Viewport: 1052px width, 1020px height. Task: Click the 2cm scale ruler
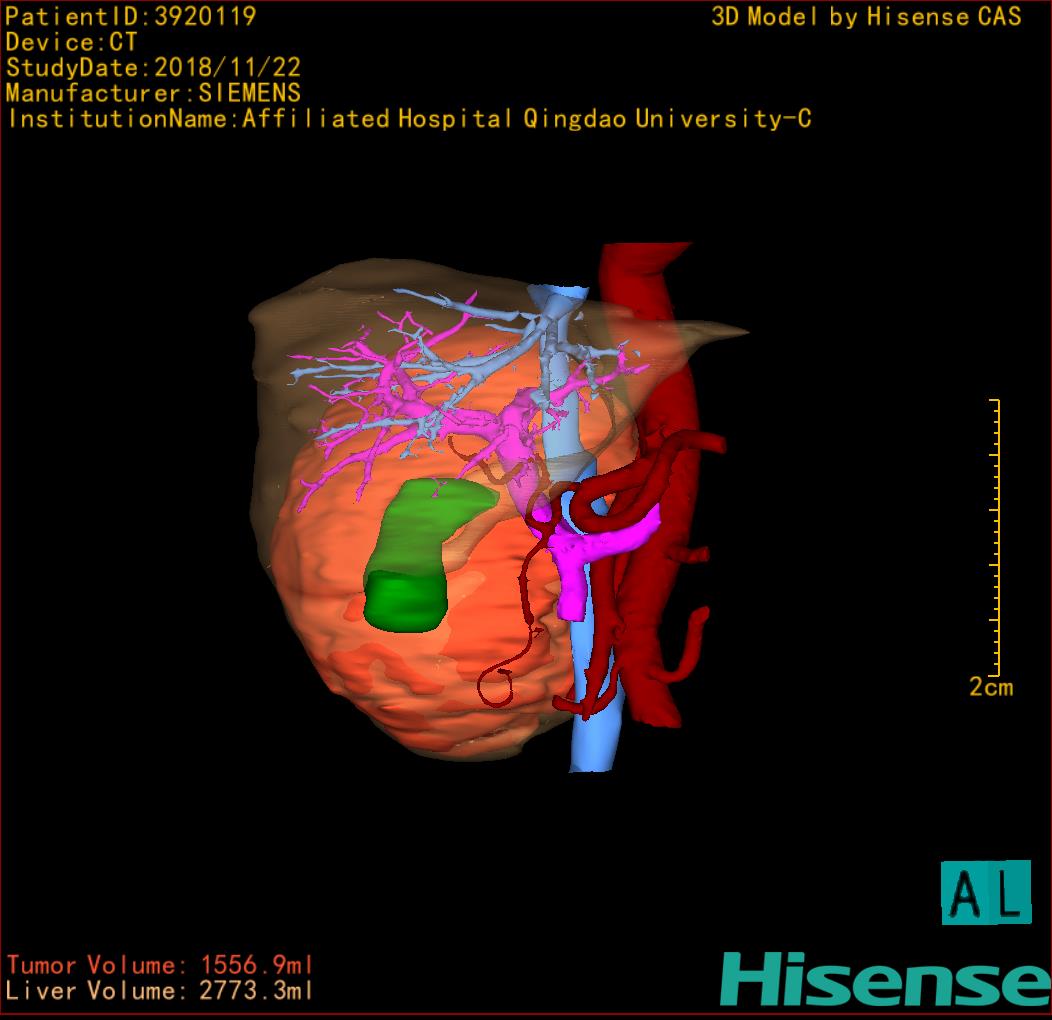[995, 537]
